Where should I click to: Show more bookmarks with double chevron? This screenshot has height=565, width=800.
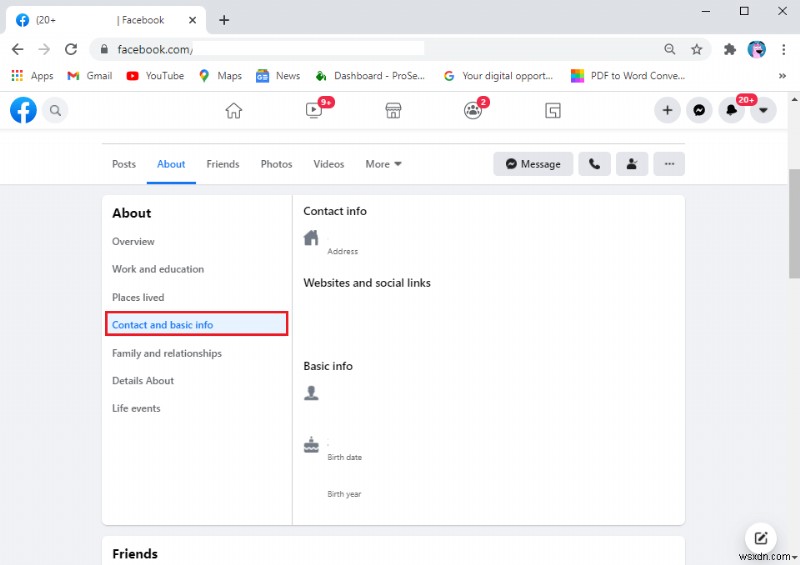[x=782, y=76]
